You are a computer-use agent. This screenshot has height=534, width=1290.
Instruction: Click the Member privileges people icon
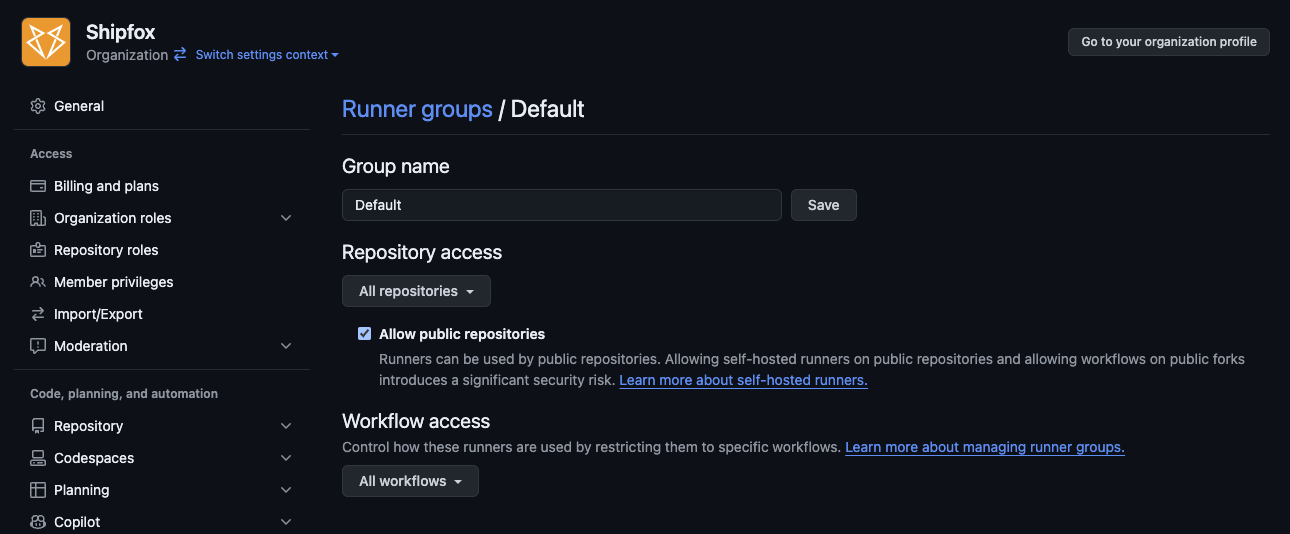(38, 282)
